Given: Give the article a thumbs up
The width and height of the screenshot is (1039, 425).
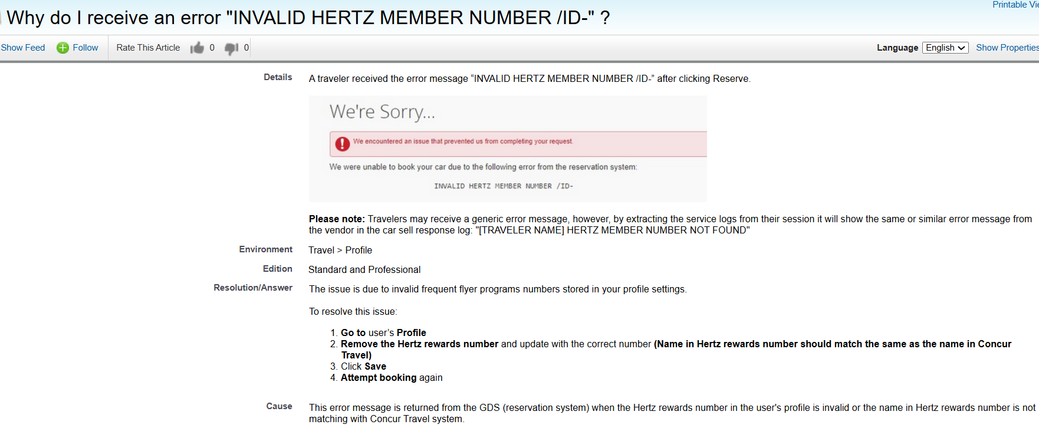Looking at the screenshot, I should (197, 48).
